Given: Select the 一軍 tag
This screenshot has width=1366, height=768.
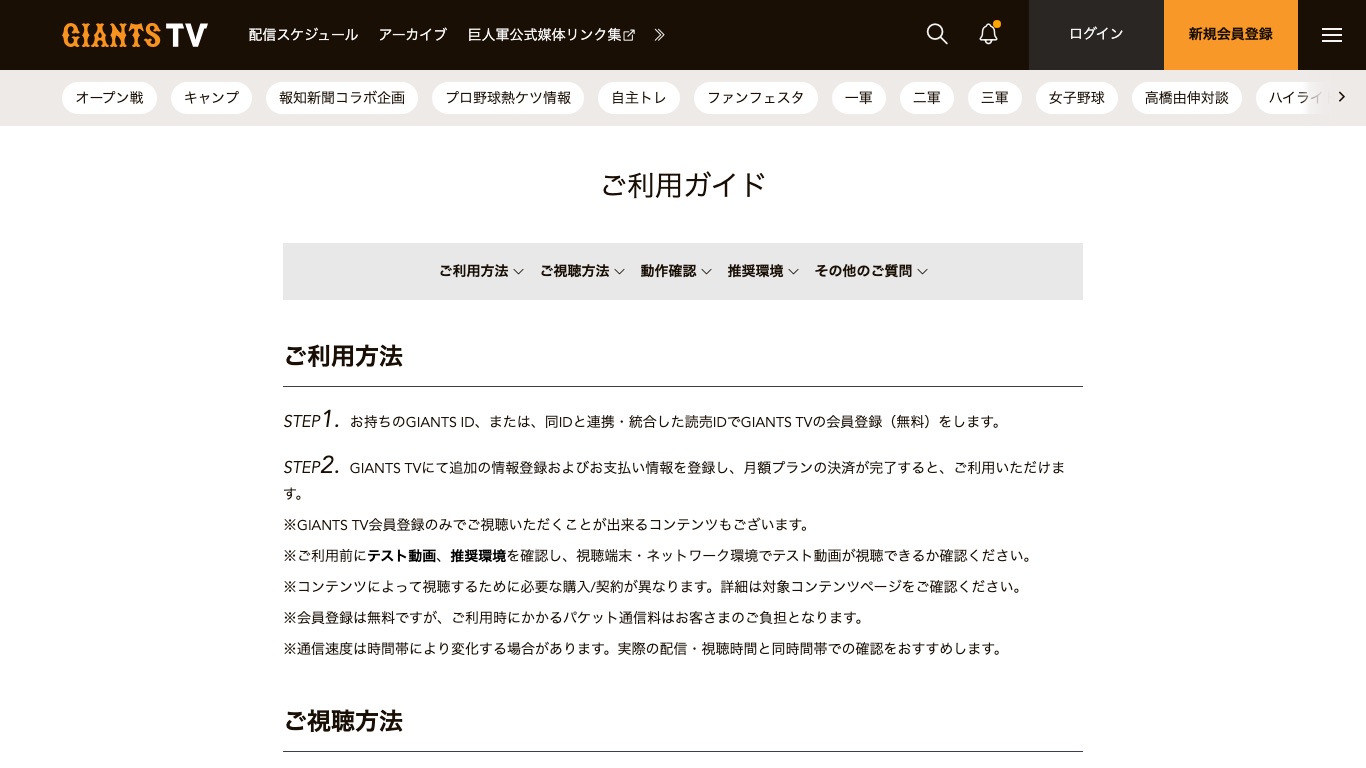Looking at the screenshot, I should (x=859, y=98).
